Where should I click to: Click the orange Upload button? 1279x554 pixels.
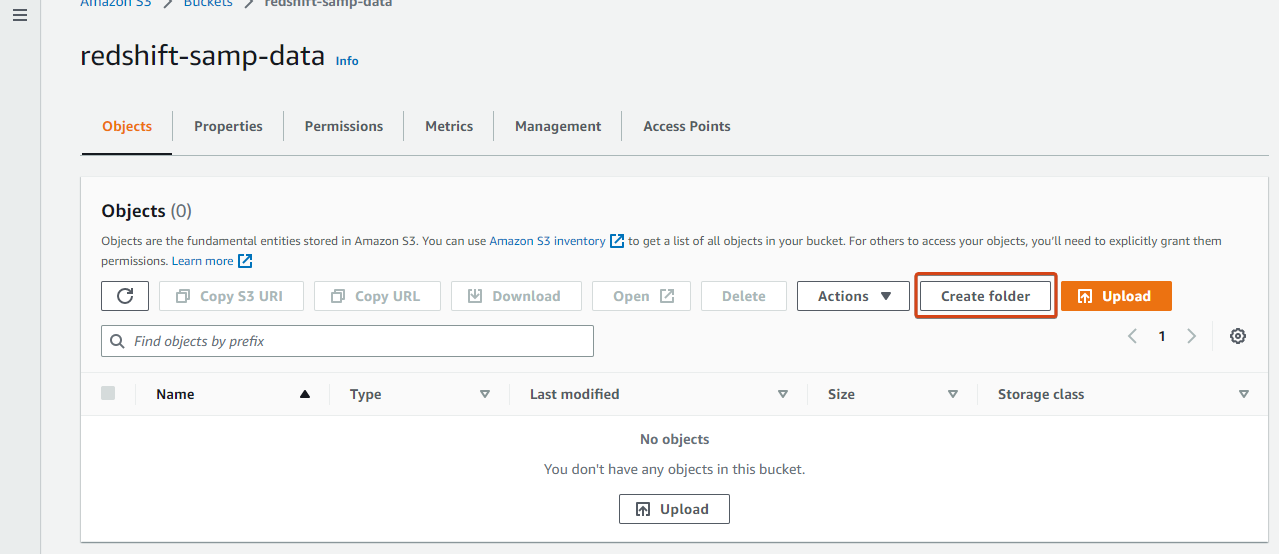(1116, 296)
